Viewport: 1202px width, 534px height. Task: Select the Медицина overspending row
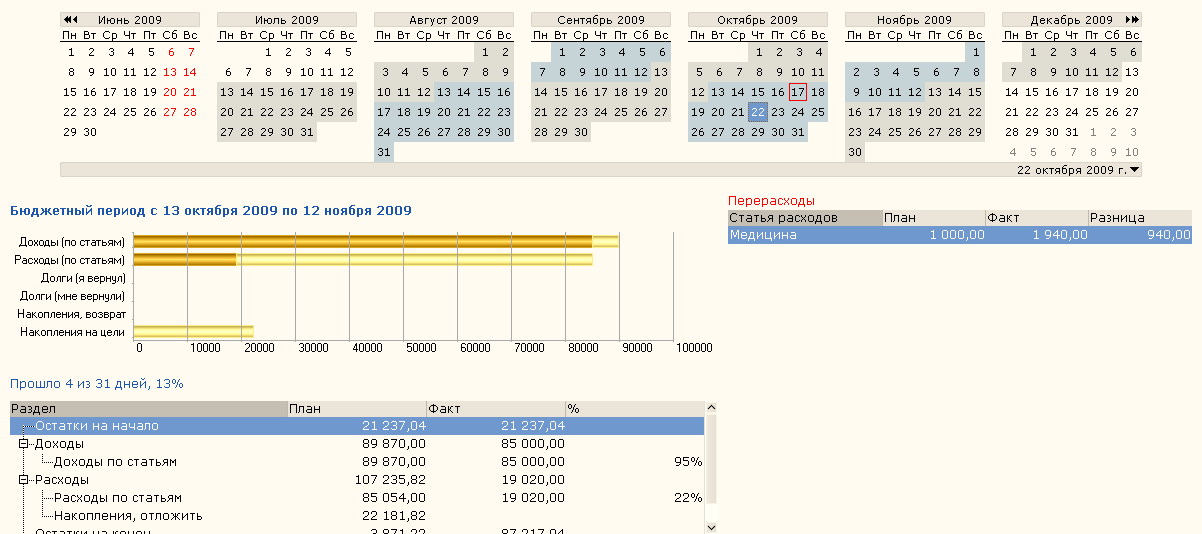point(960,235)
